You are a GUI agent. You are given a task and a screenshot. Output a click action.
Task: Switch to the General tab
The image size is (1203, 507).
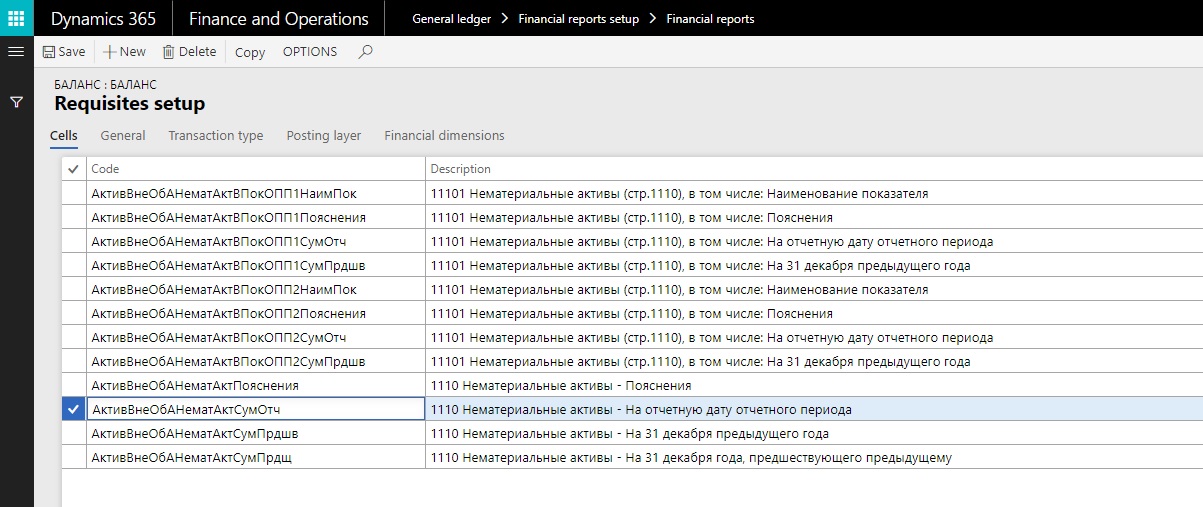click(x=123, y=136)
